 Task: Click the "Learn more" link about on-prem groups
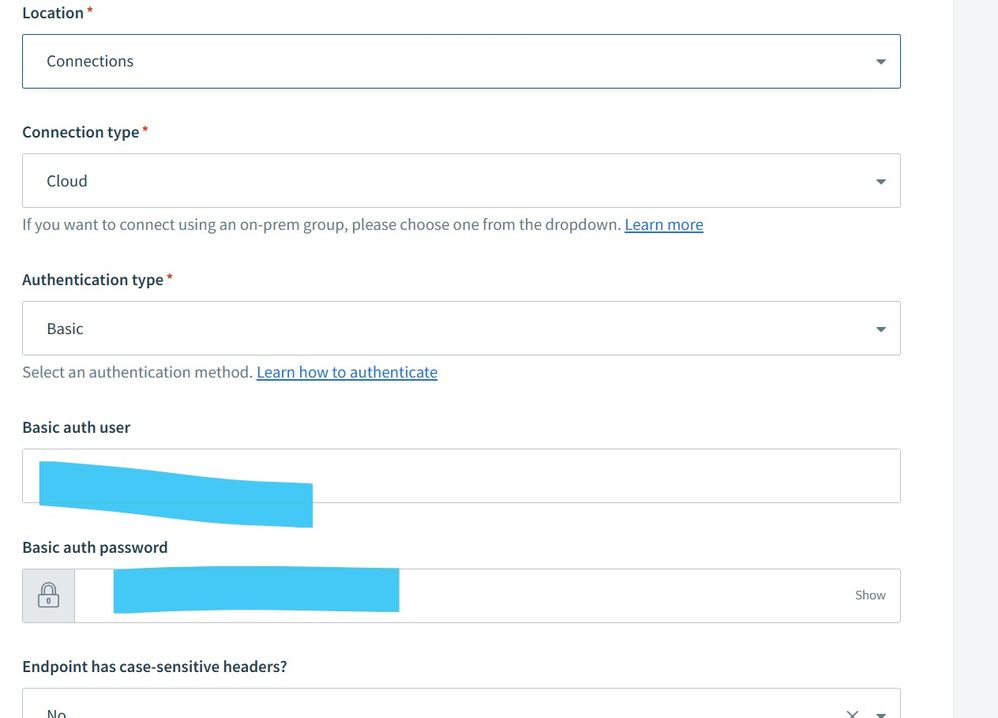pyautogui.click(x=663, y=224)
